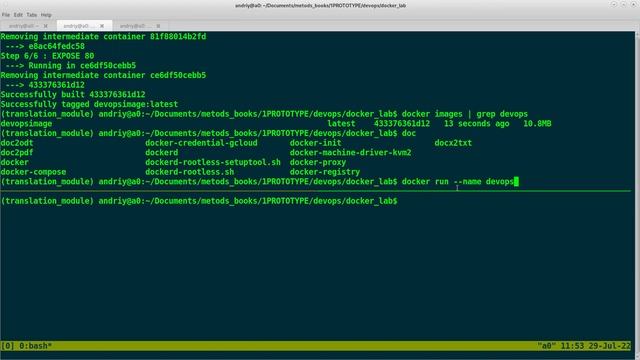640x360 pixels.
Task: Click the text 'Removing intermediate container 81f88014b2fd'
Action: pos(103,37)
